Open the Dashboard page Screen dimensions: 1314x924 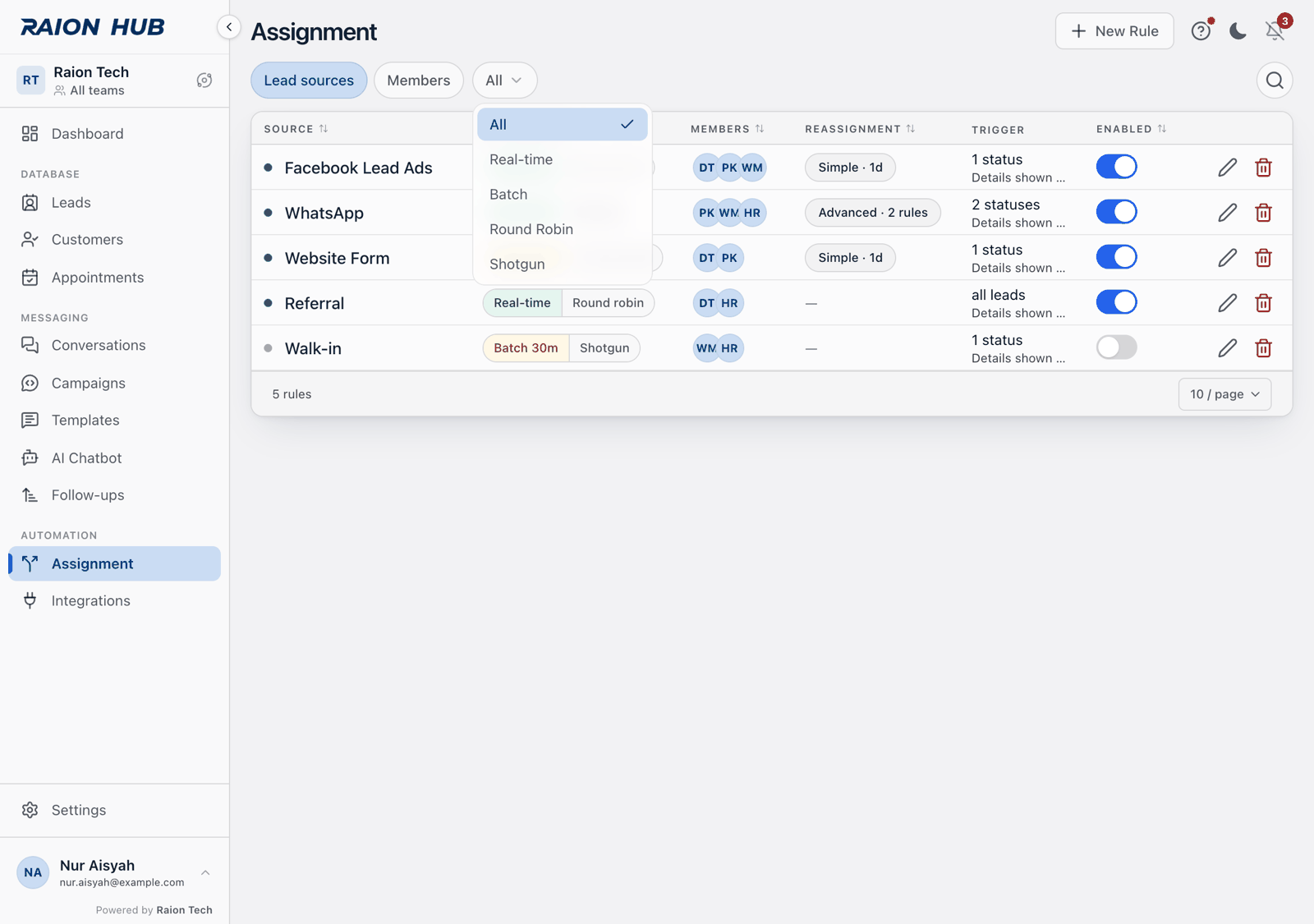coord(115,134)
